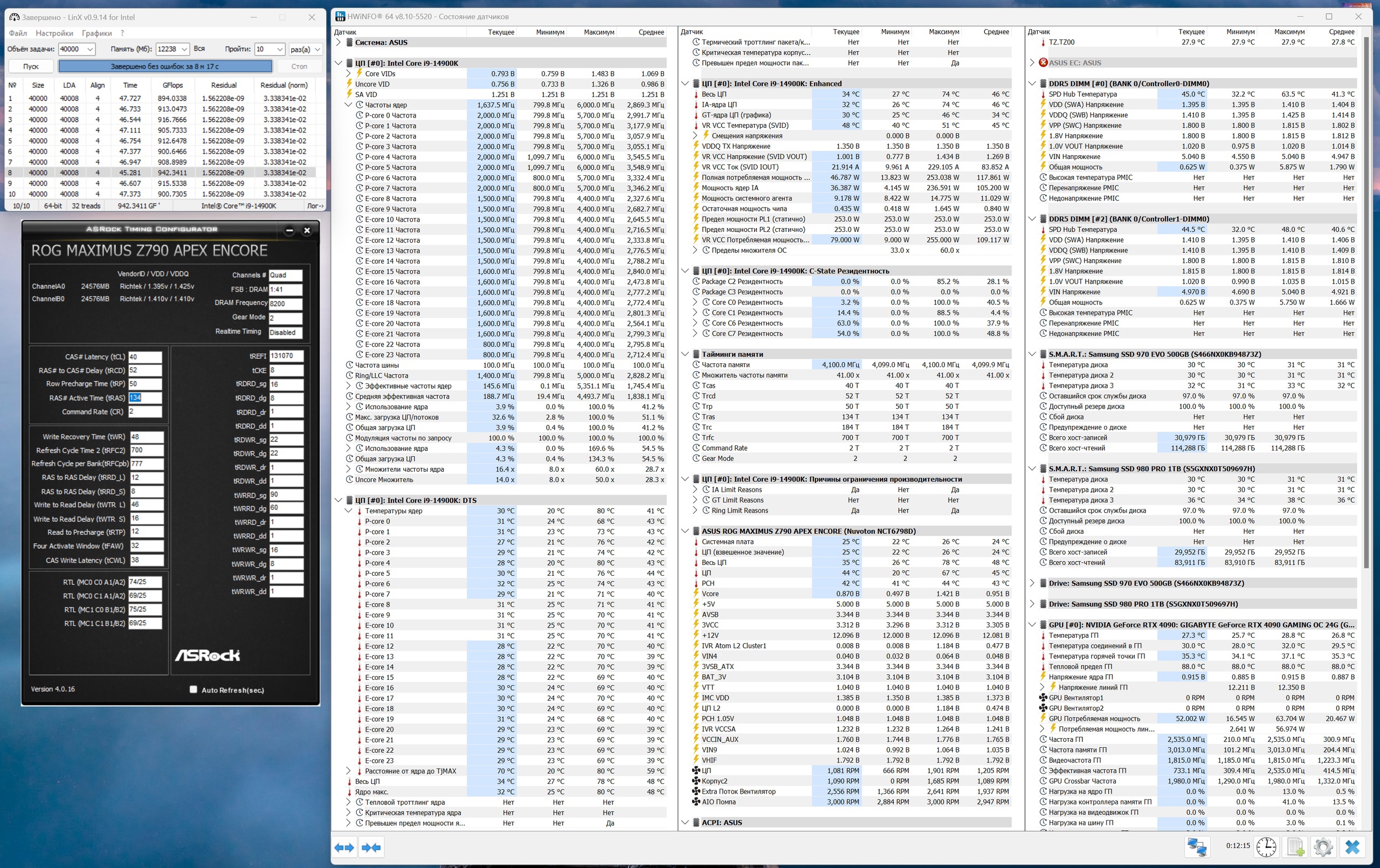Image resolution: width=1380 pixels, height=868 pixels.
Task: Minimize the ASRock Timing Configurator window
Action: coord(289,230)
